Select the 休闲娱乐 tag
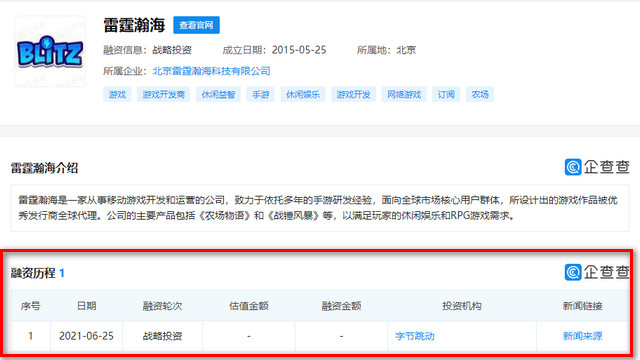 click(x=303, y=95)
